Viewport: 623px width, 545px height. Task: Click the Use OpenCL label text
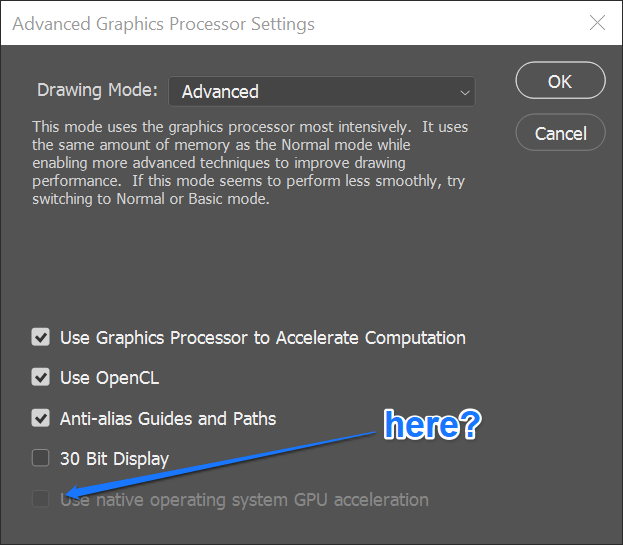pyautogui.click(x=109, y=378)
